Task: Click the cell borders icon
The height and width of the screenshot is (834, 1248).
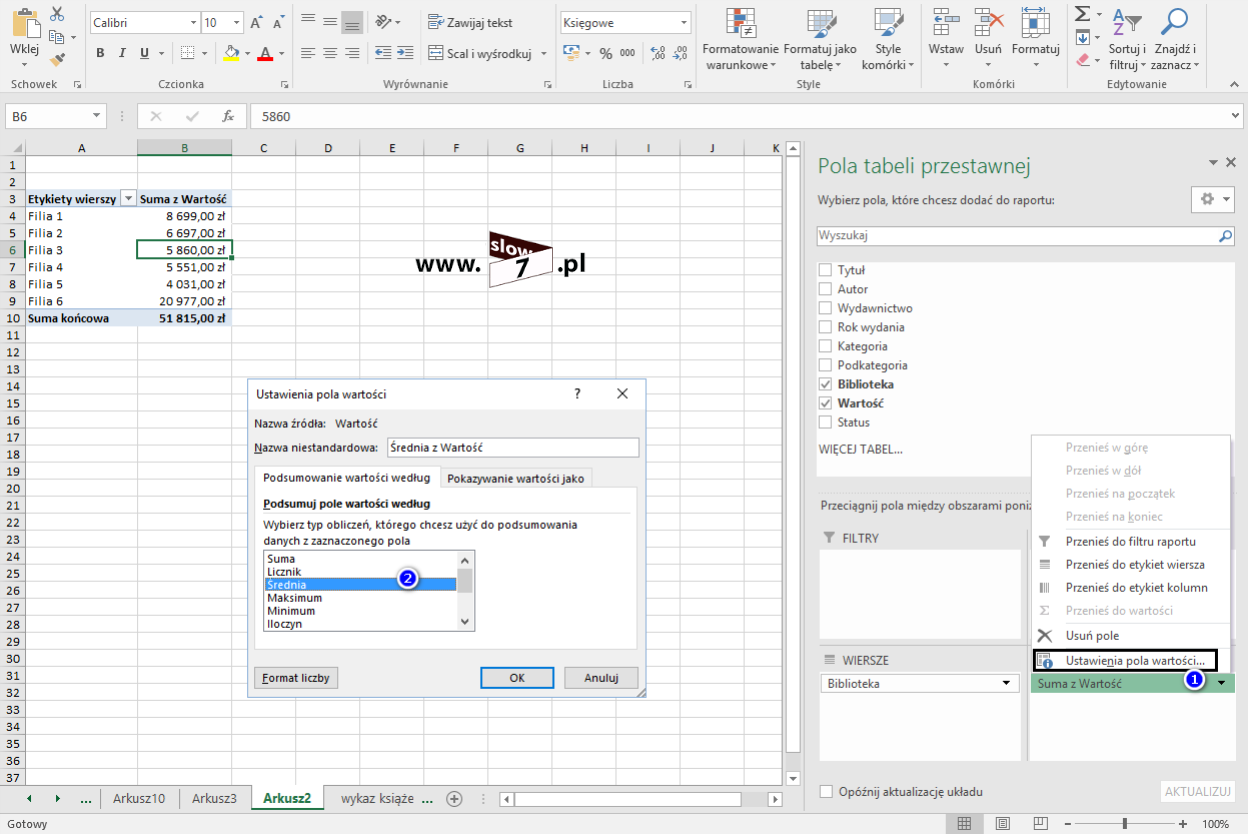Action: point(187,53)
